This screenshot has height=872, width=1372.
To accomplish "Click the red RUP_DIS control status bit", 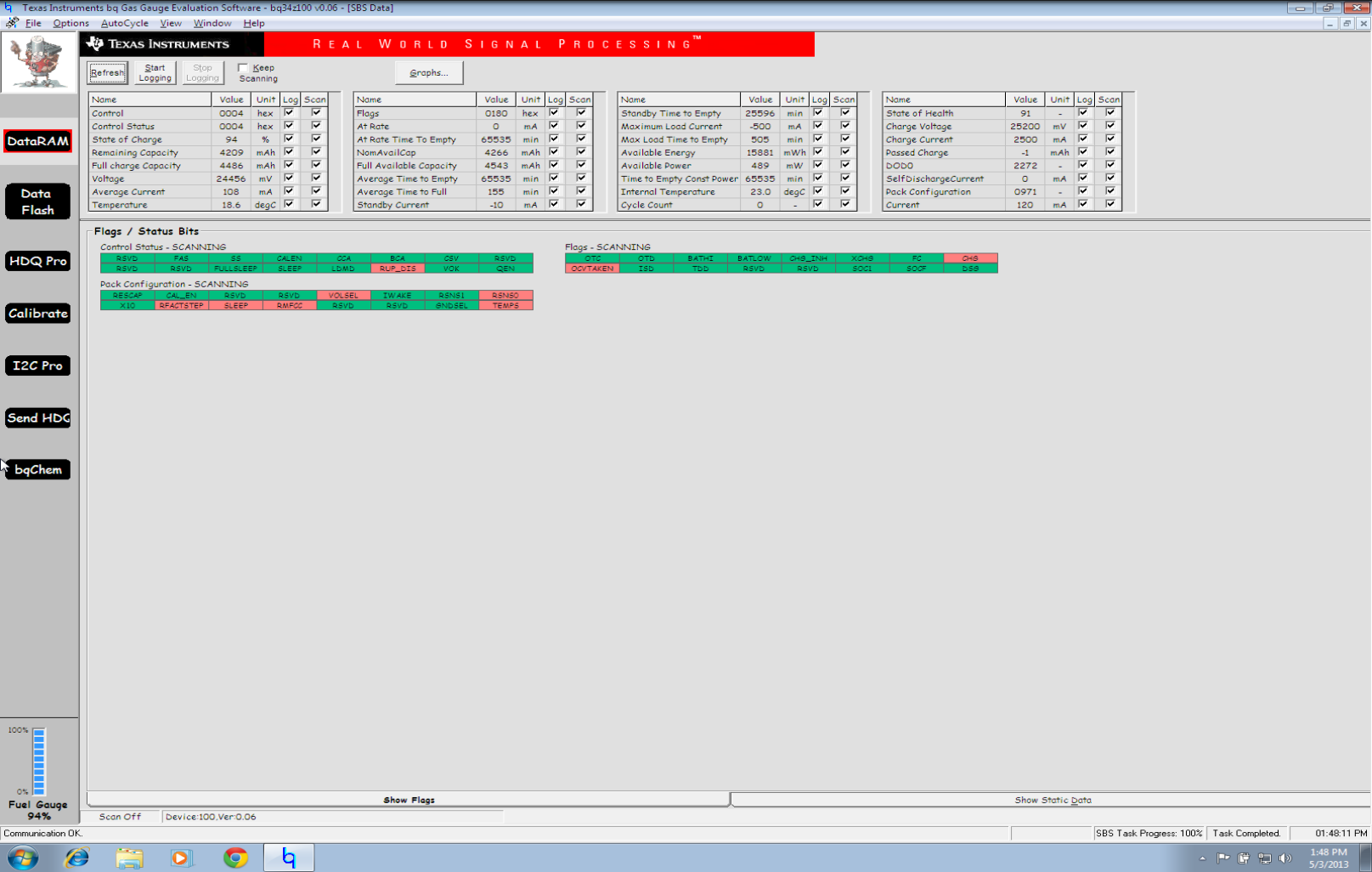I will point(398,269).
